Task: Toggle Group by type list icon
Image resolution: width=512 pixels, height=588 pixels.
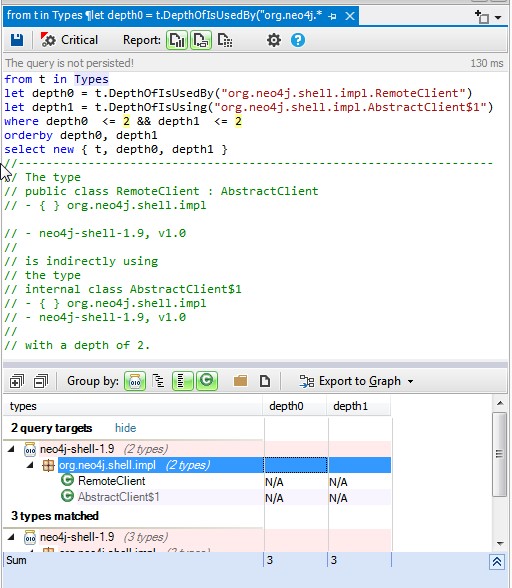Action: 183,381
